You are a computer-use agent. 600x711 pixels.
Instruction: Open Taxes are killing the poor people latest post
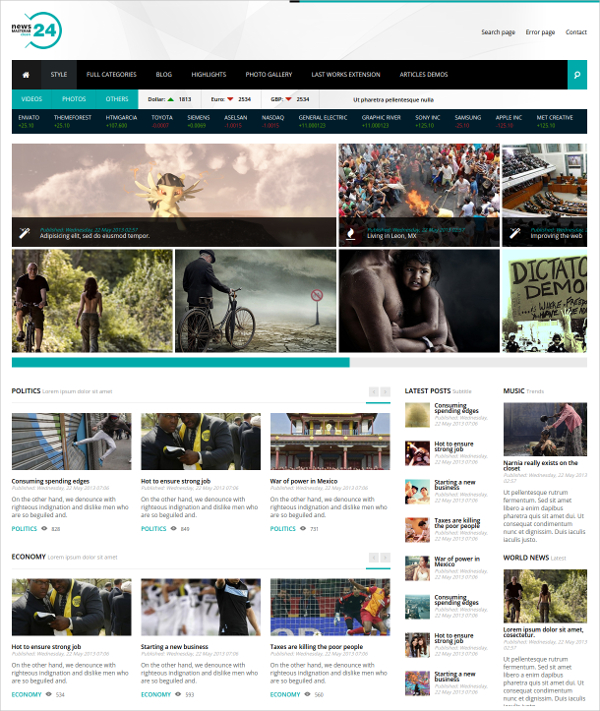457,523
